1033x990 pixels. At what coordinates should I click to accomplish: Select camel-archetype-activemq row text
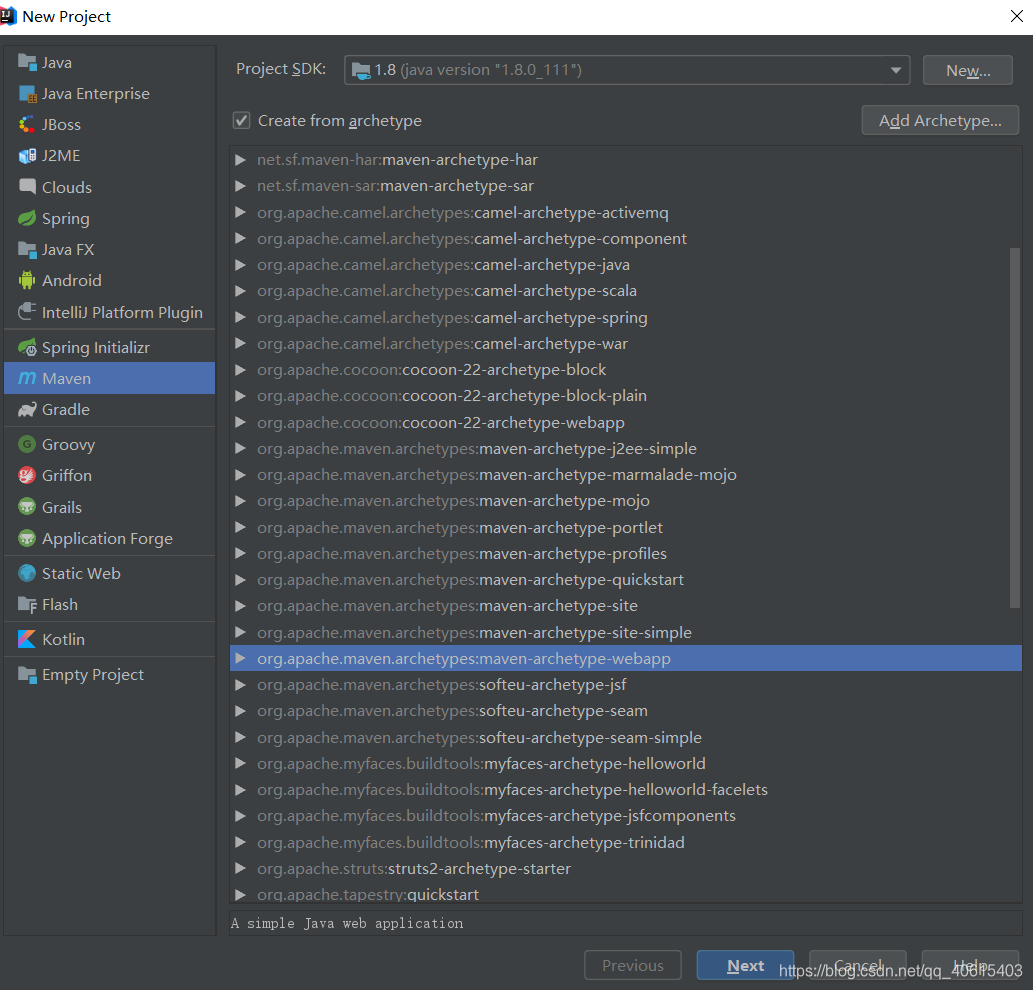click(x=462, y=213)
